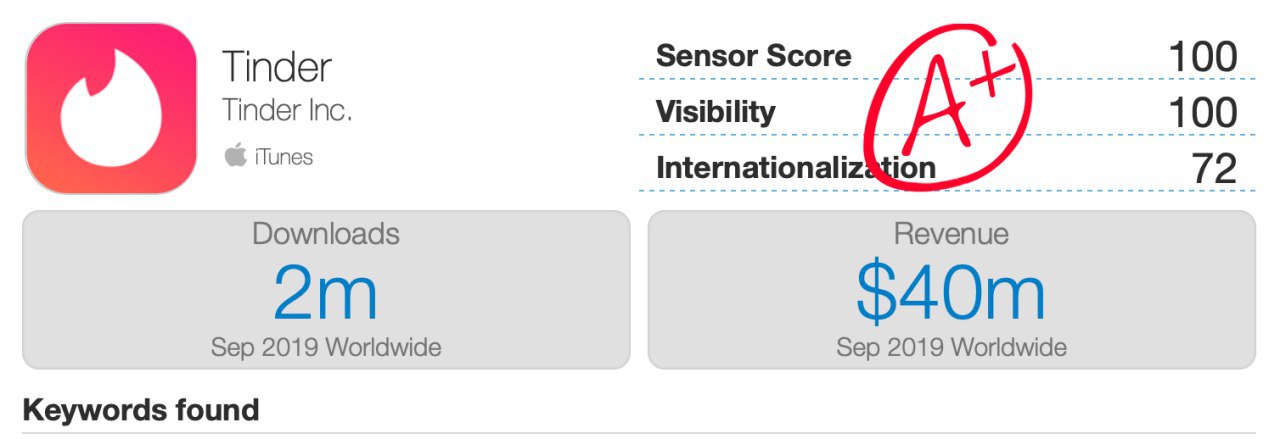Click the $40m revenue figure
Screen dimensions: 1280x439
[951, 292]
